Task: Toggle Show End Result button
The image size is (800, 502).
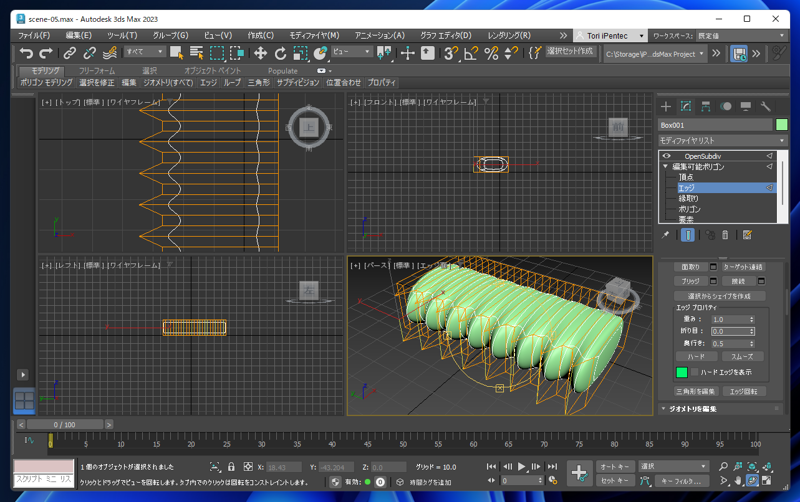Action: [688, 235]
